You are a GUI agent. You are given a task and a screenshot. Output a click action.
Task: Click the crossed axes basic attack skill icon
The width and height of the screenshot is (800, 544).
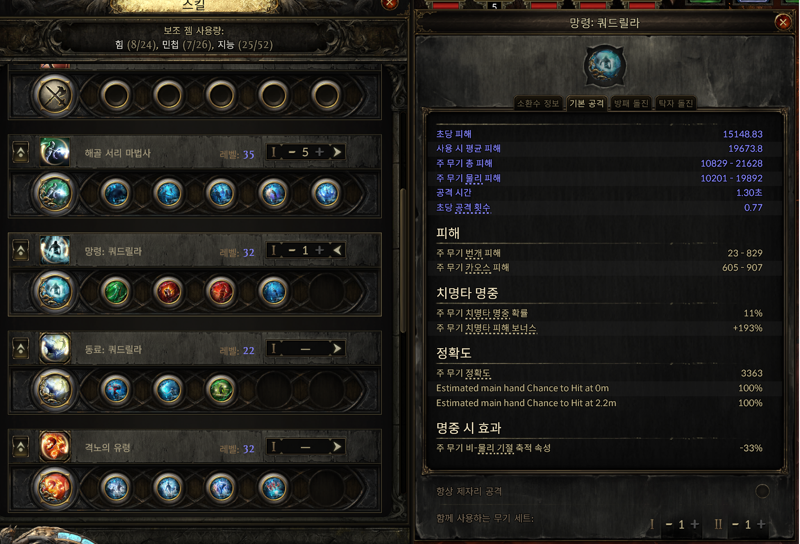[x=54, y=95]
